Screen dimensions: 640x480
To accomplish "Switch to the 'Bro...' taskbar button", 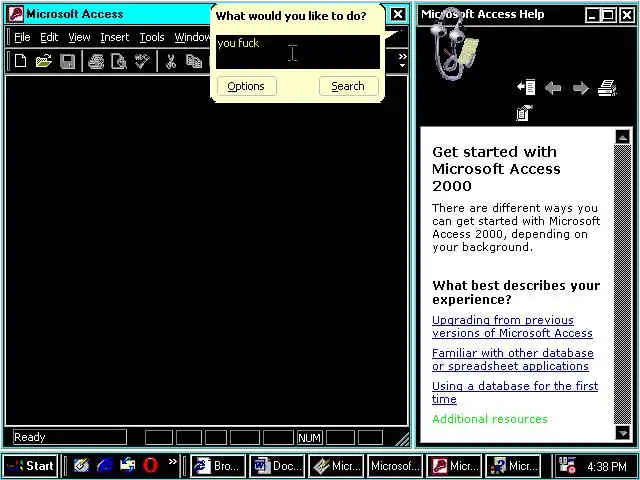I will (218, 466).
